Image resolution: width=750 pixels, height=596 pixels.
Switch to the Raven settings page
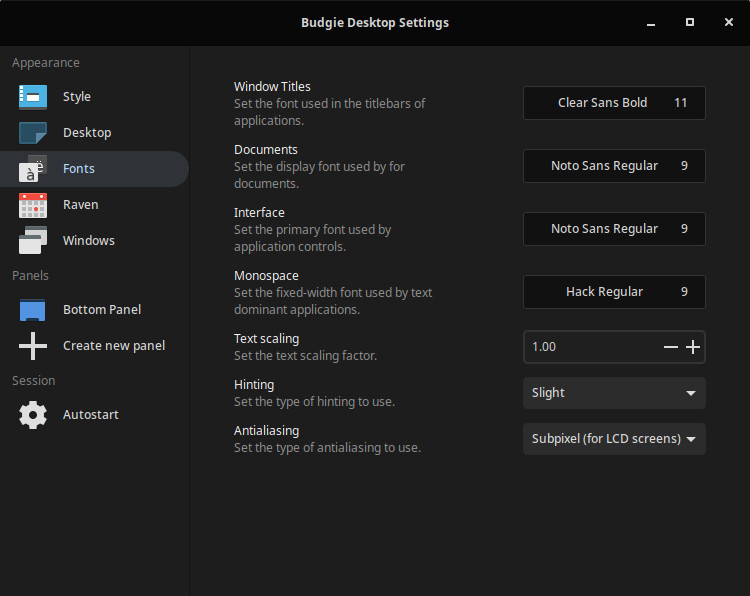click(80, 205)
